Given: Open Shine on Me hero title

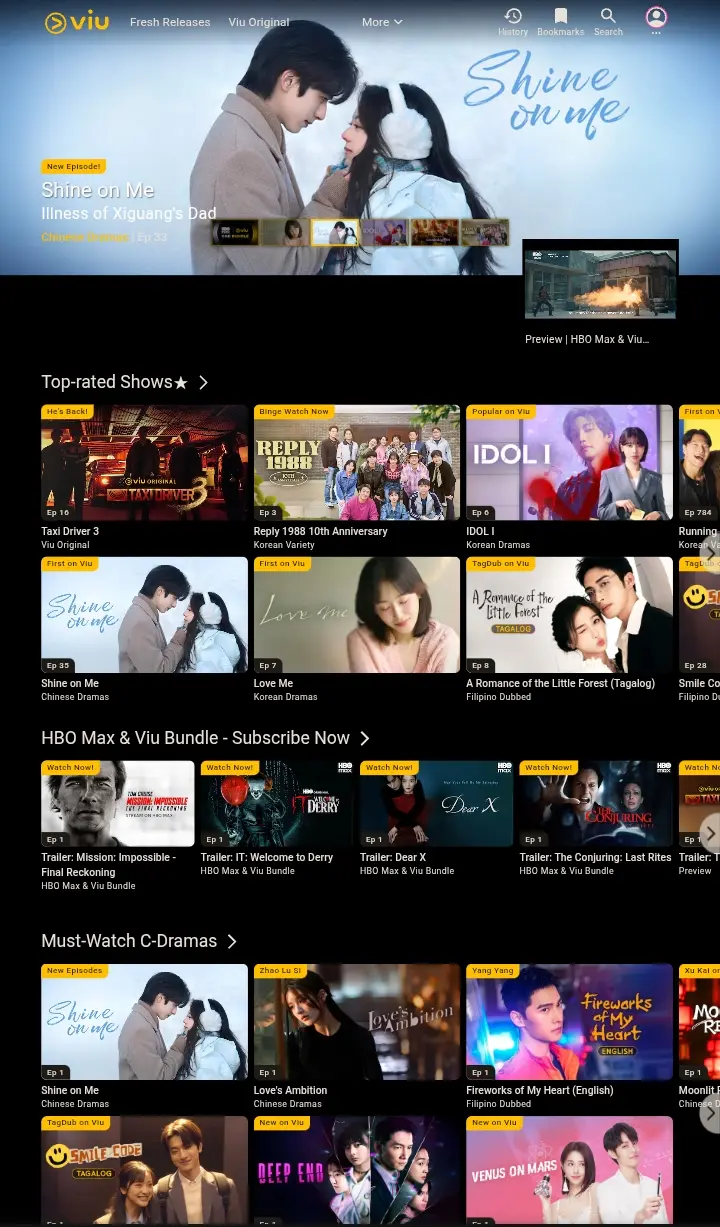Looking at the screenshot, I should coord(98,190).
